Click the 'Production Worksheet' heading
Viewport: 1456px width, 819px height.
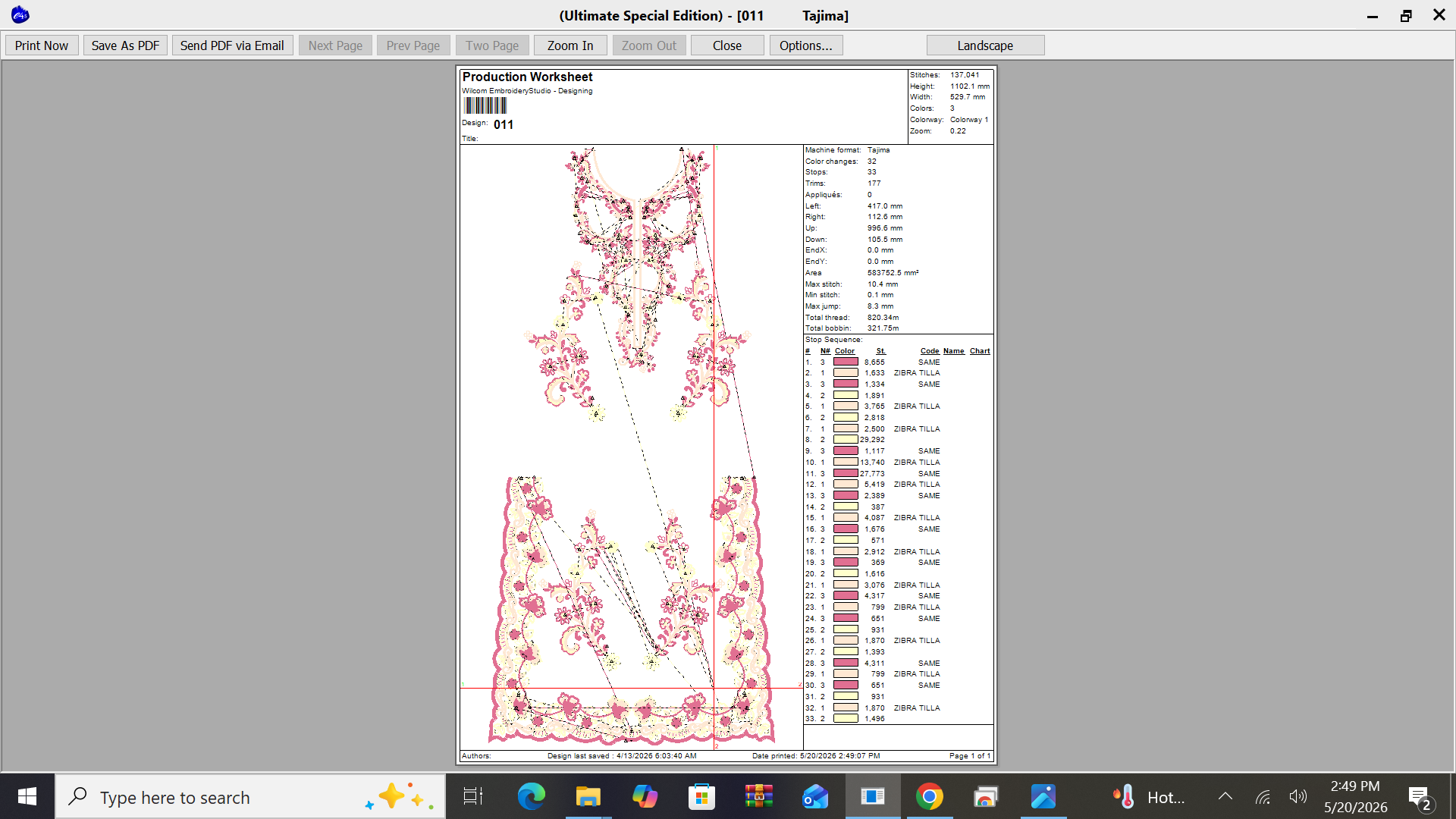pos(528,77)
